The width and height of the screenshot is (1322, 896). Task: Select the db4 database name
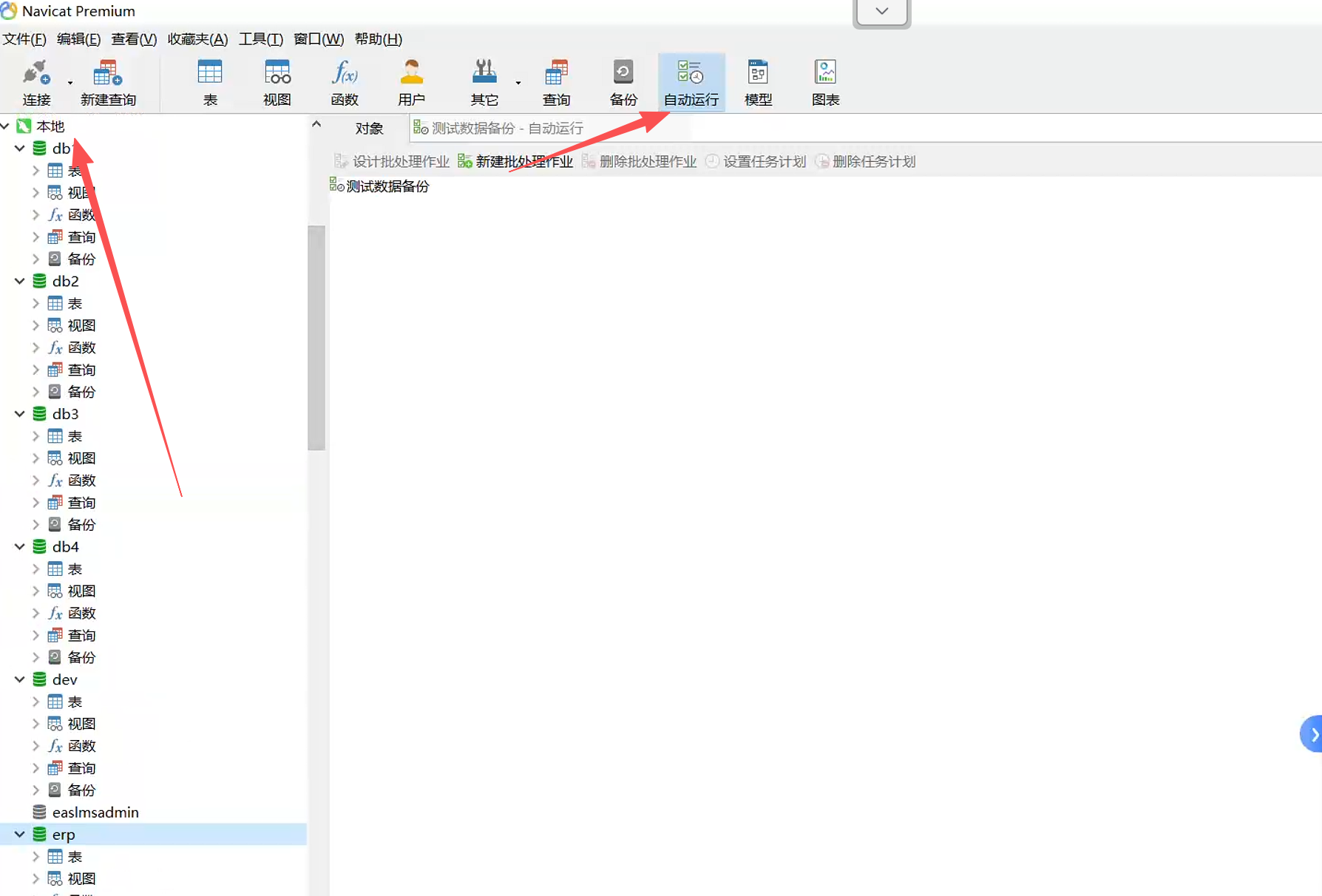pyautogui.click(x=65, y=546)
